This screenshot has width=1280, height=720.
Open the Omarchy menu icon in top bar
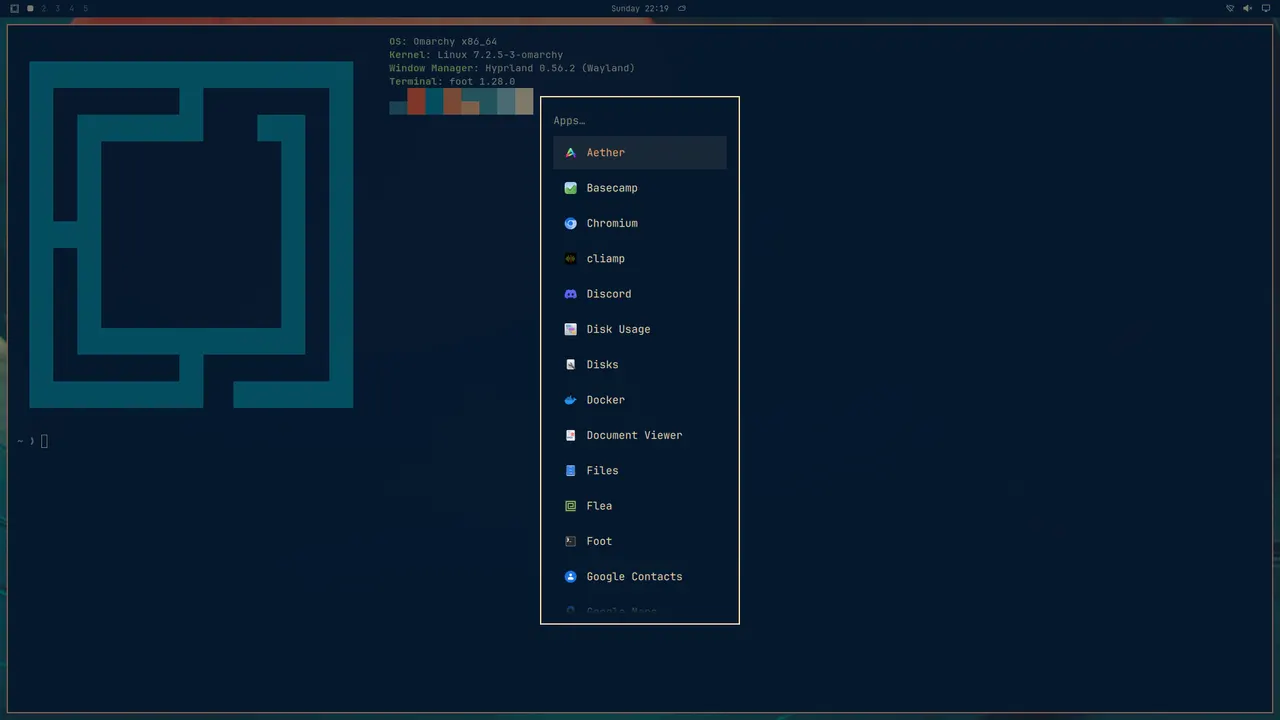(x=14, y=8)
